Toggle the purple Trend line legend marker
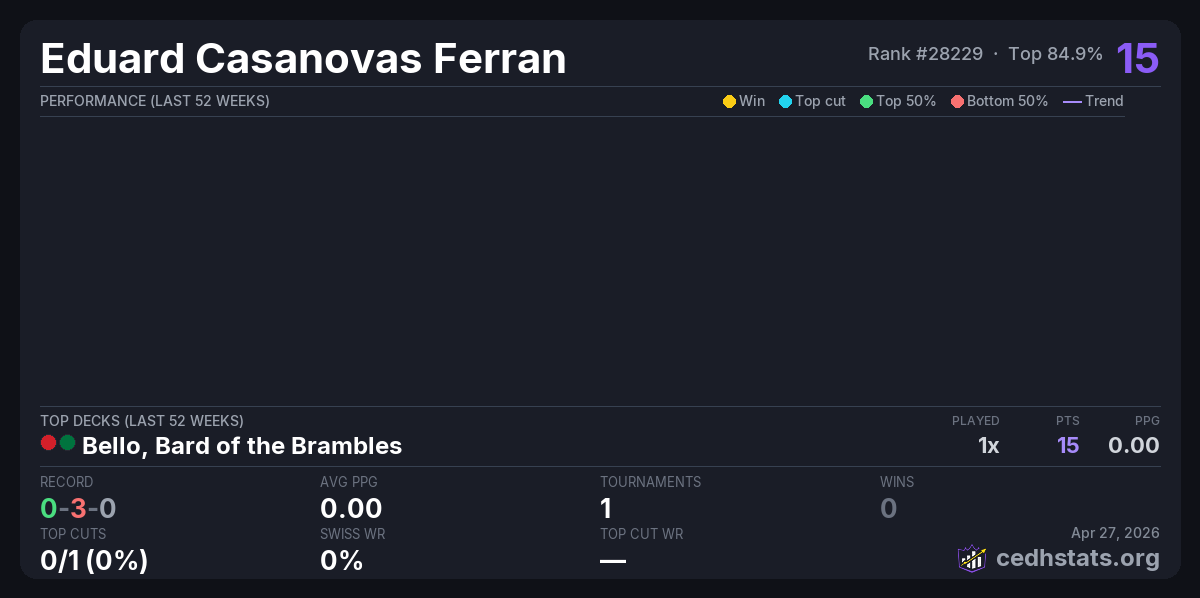This screenshot has width=1200, height=598. pos(1072,101)
